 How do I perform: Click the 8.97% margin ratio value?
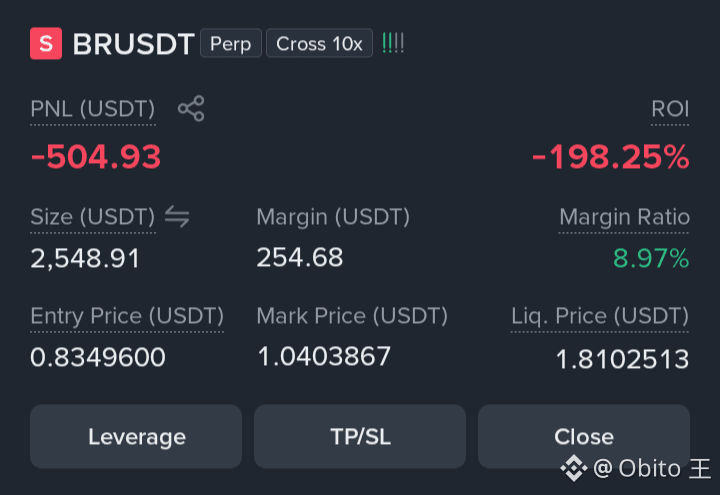pyautogui.click(x=651, y=258)
